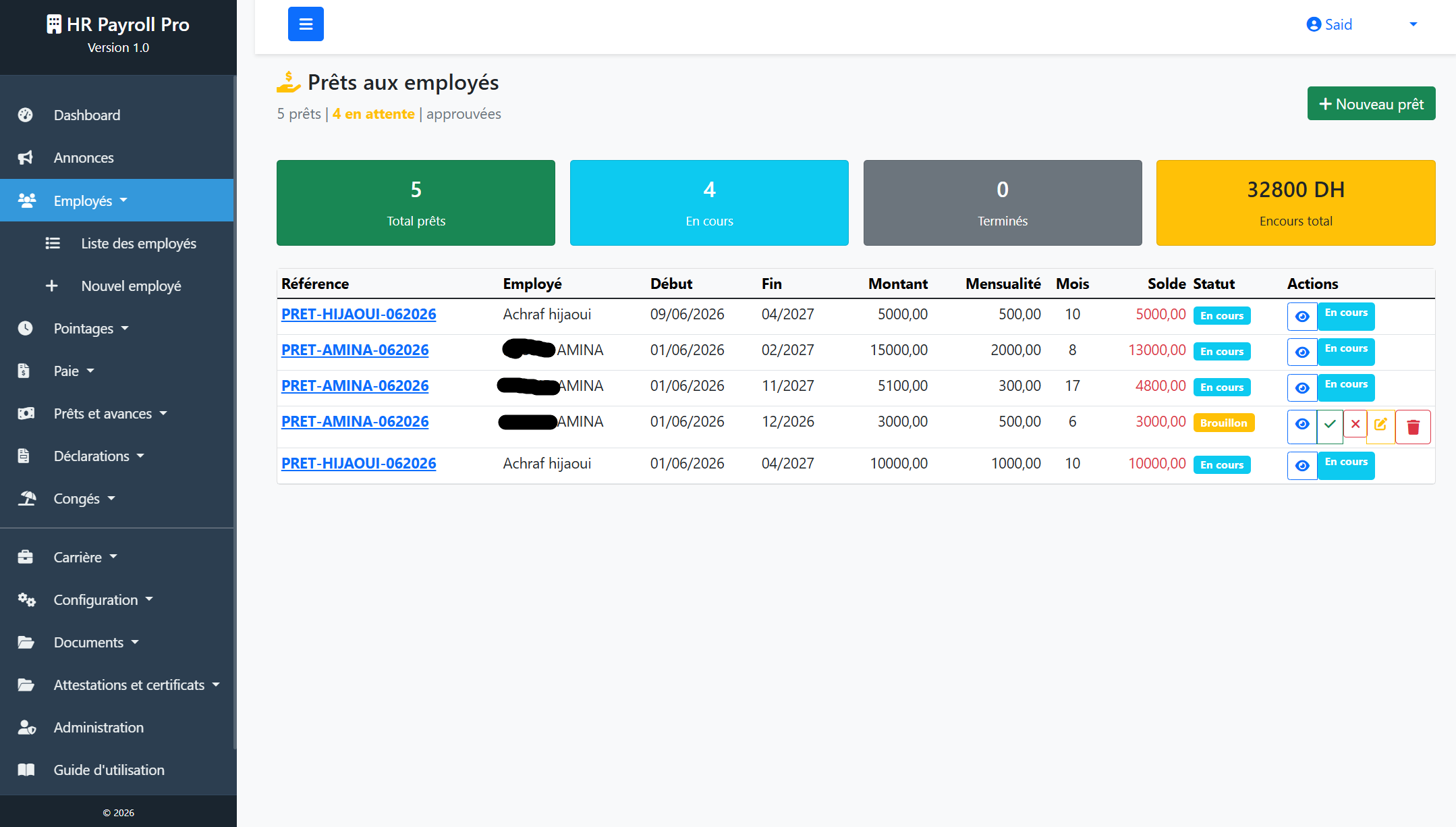Screen dimensions: 1456x827
Task: Go to Nouvel employé
Action: click(117, 286)
